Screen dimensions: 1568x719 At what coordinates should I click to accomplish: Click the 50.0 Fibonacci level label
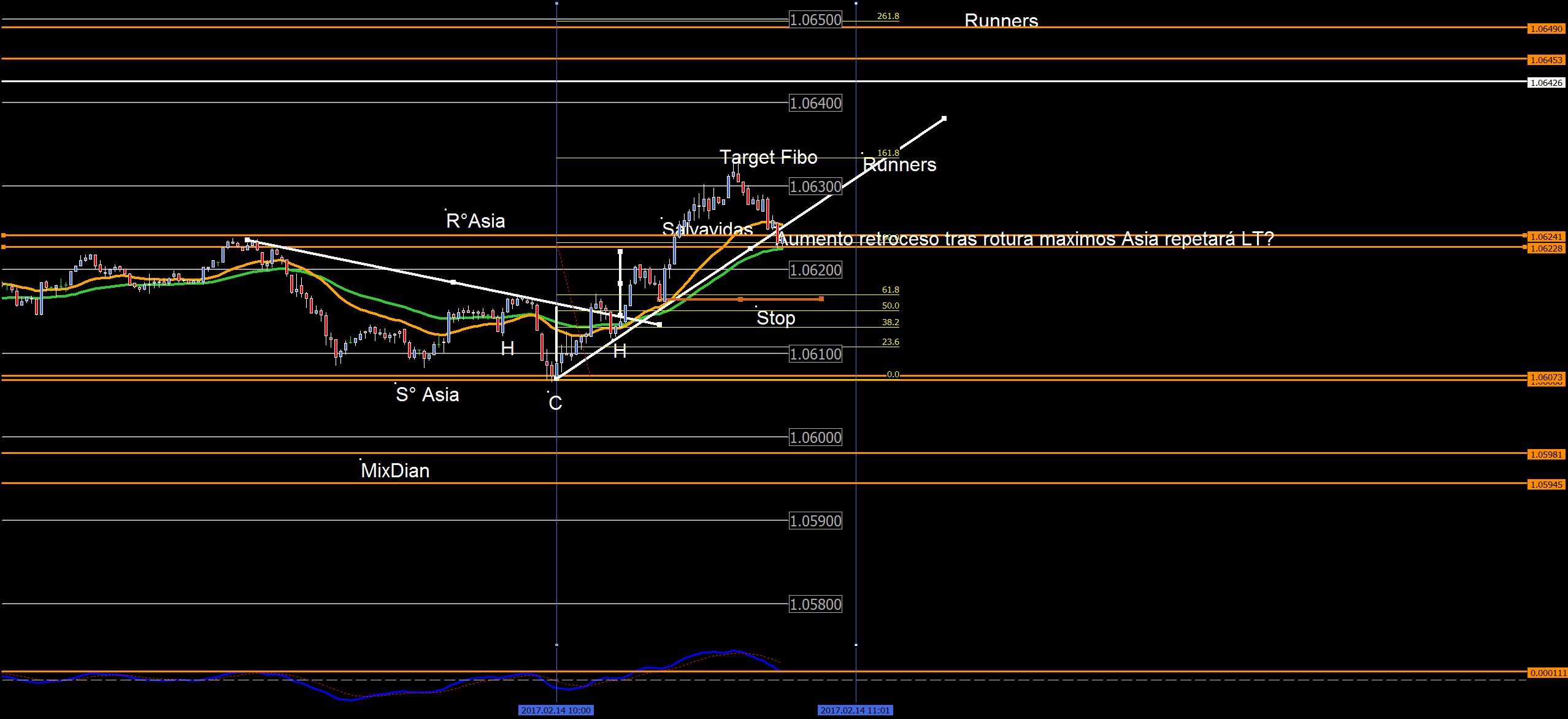(890, 306)
